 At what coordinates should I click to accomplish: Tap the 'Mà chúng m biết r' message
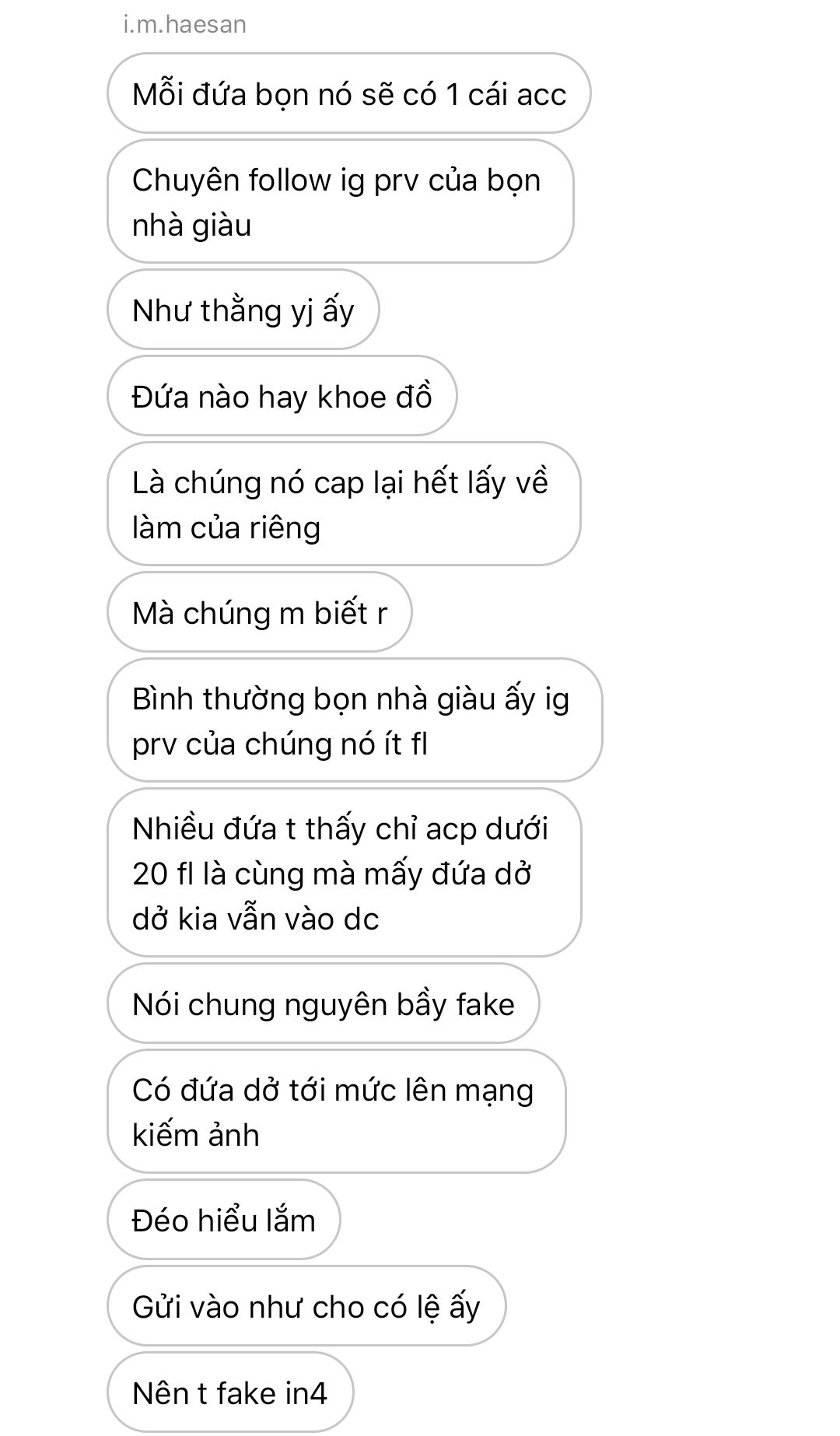pos(259,613)
